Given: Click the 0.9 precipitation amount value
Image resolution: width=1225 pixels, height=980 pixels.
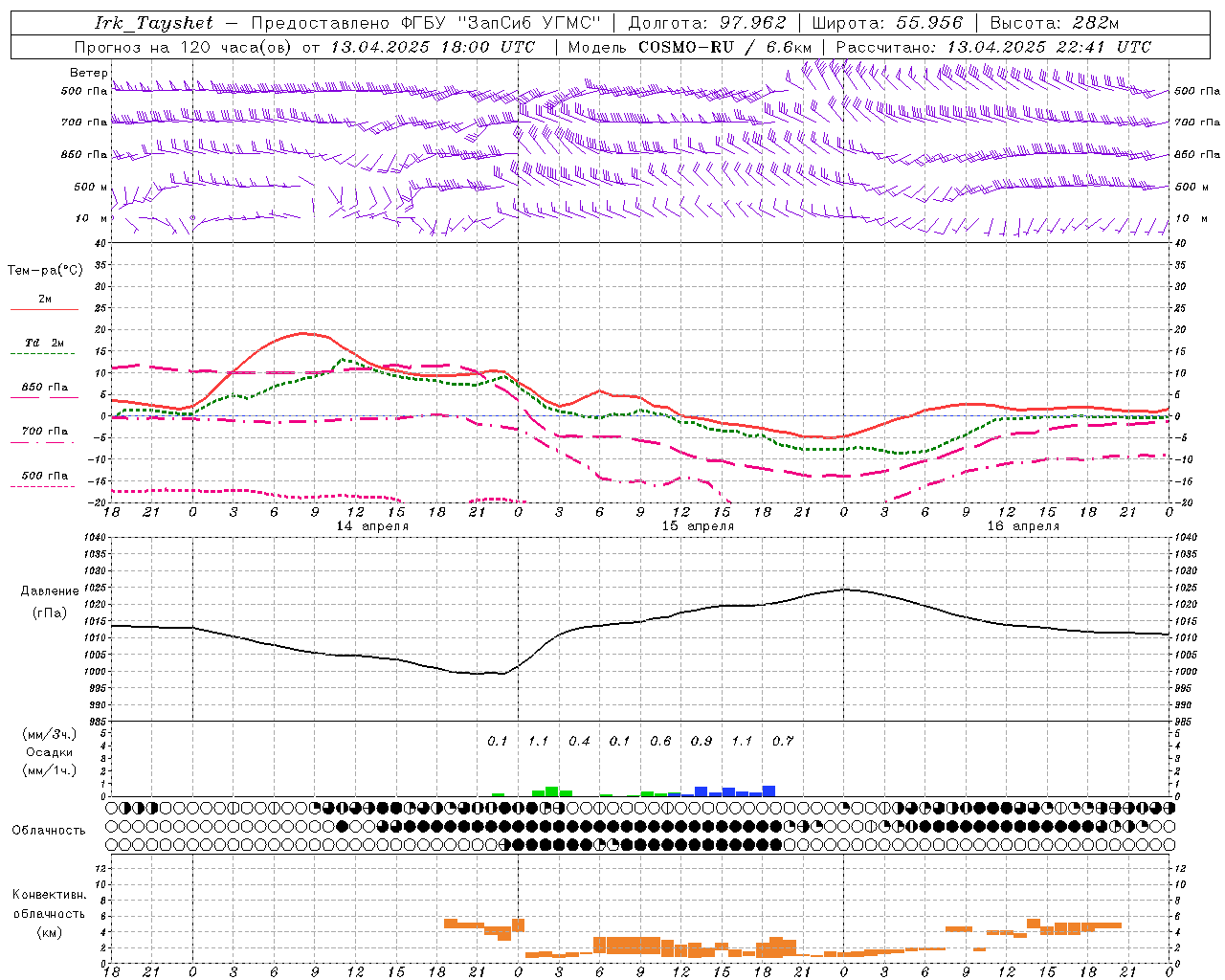Looking at the screenshot, I should [702, 742].
